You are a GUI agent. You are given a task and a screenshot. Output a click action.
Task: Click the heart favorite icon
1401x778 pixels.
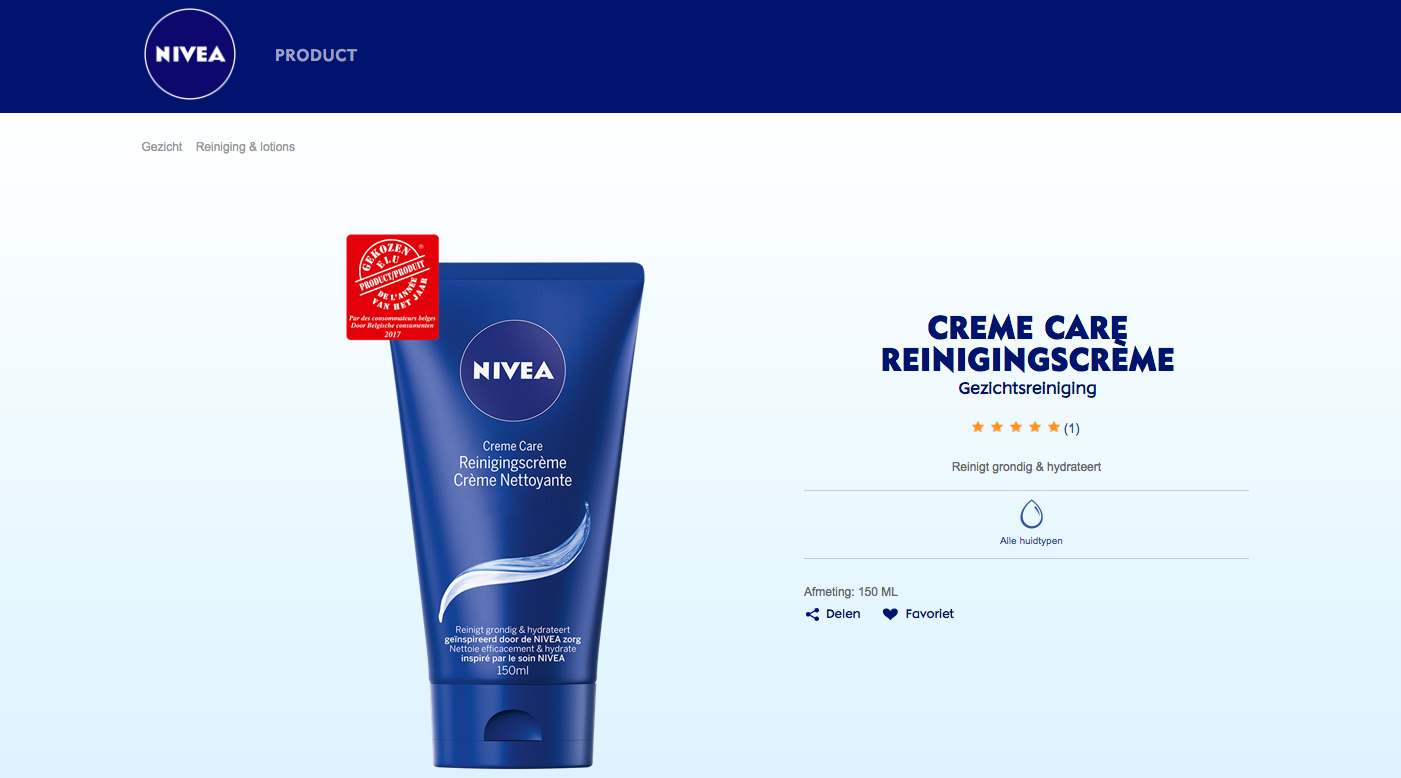[890, 615]
